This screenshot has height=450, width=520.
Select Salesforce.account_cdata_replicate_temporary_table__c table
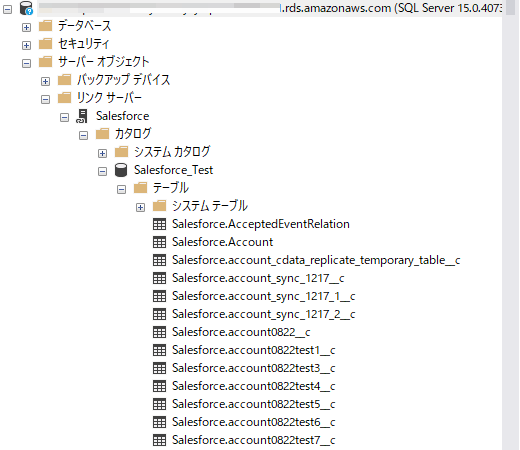click(x=316, y=260)
